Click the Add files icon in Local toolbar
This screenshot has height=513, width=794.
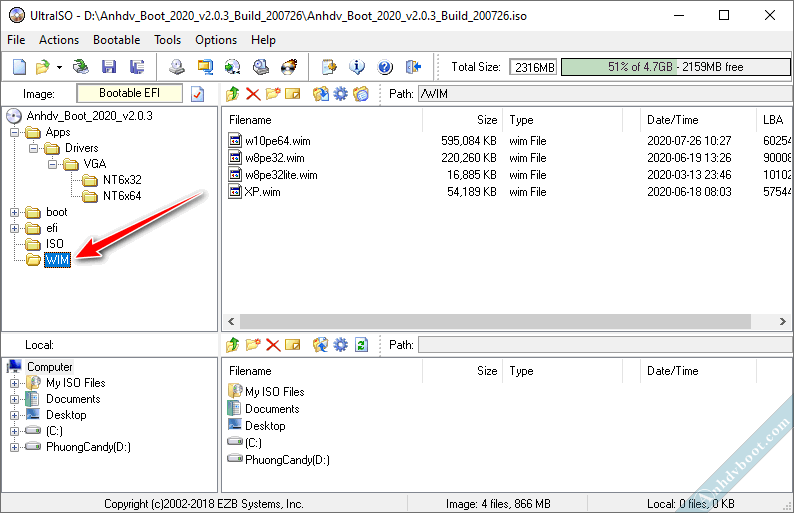tap(321, 345)
